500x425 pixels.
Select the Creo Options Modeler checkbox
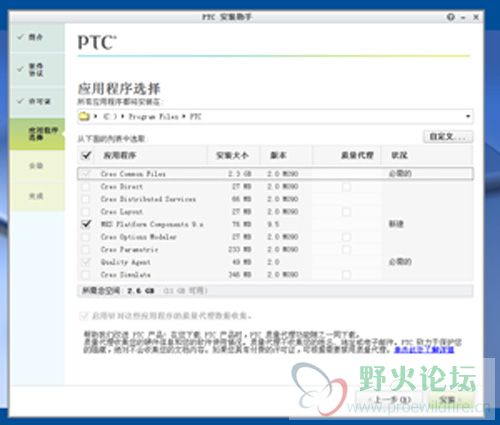(x=86, y=237)
